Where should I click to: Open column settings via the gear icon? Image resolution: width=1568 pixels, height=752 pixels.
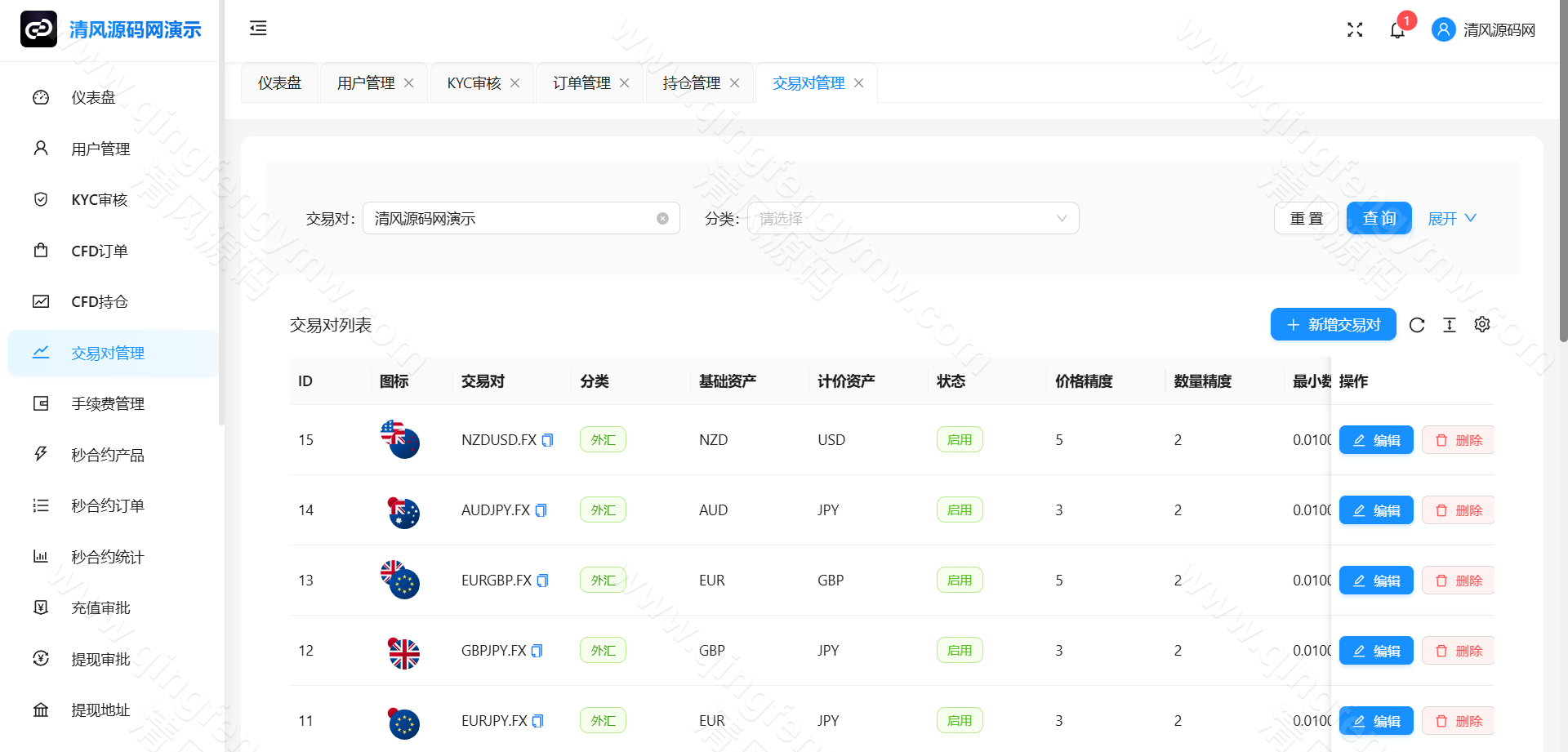pos(1482,324)
